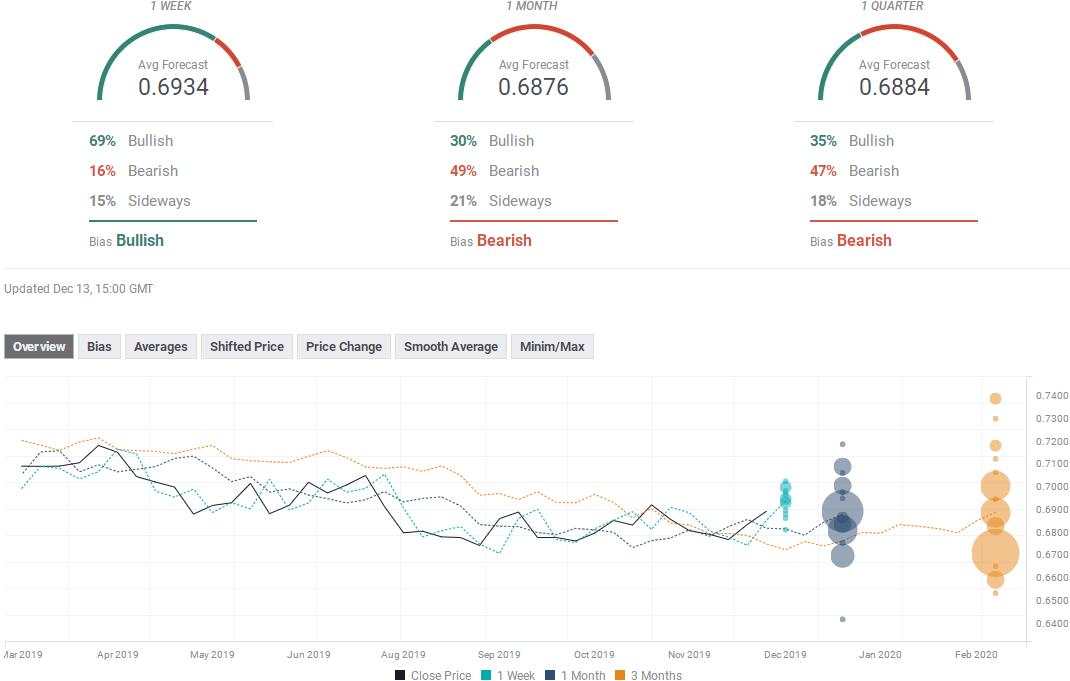Click the topmost orange bubble near 0.7400
The width and height of the screenshot is (1070, 681).
click(x=996, y=399)
